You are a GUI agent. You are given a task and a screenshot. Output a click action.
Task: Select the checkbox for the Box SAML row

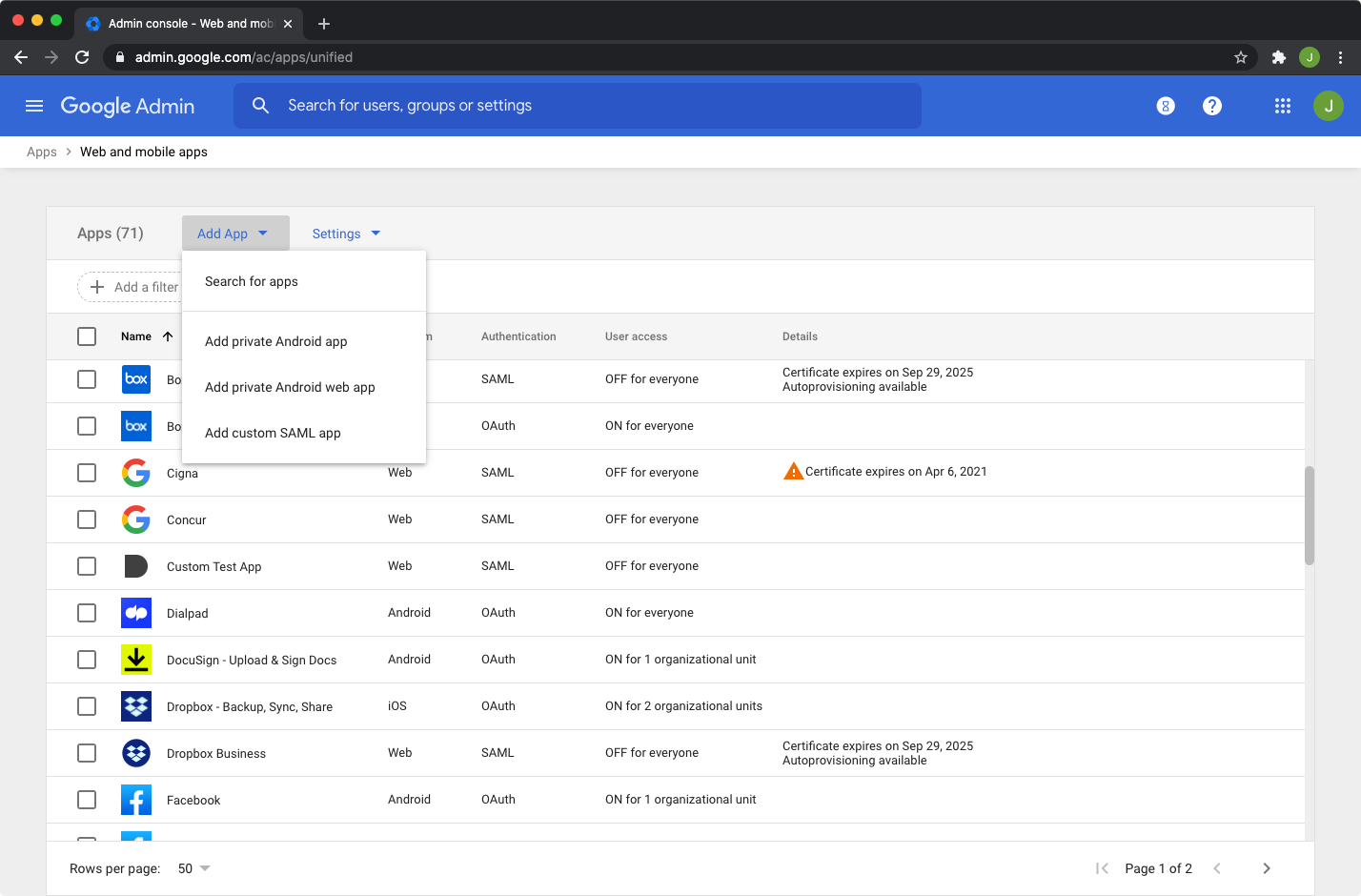pos(87,379)
